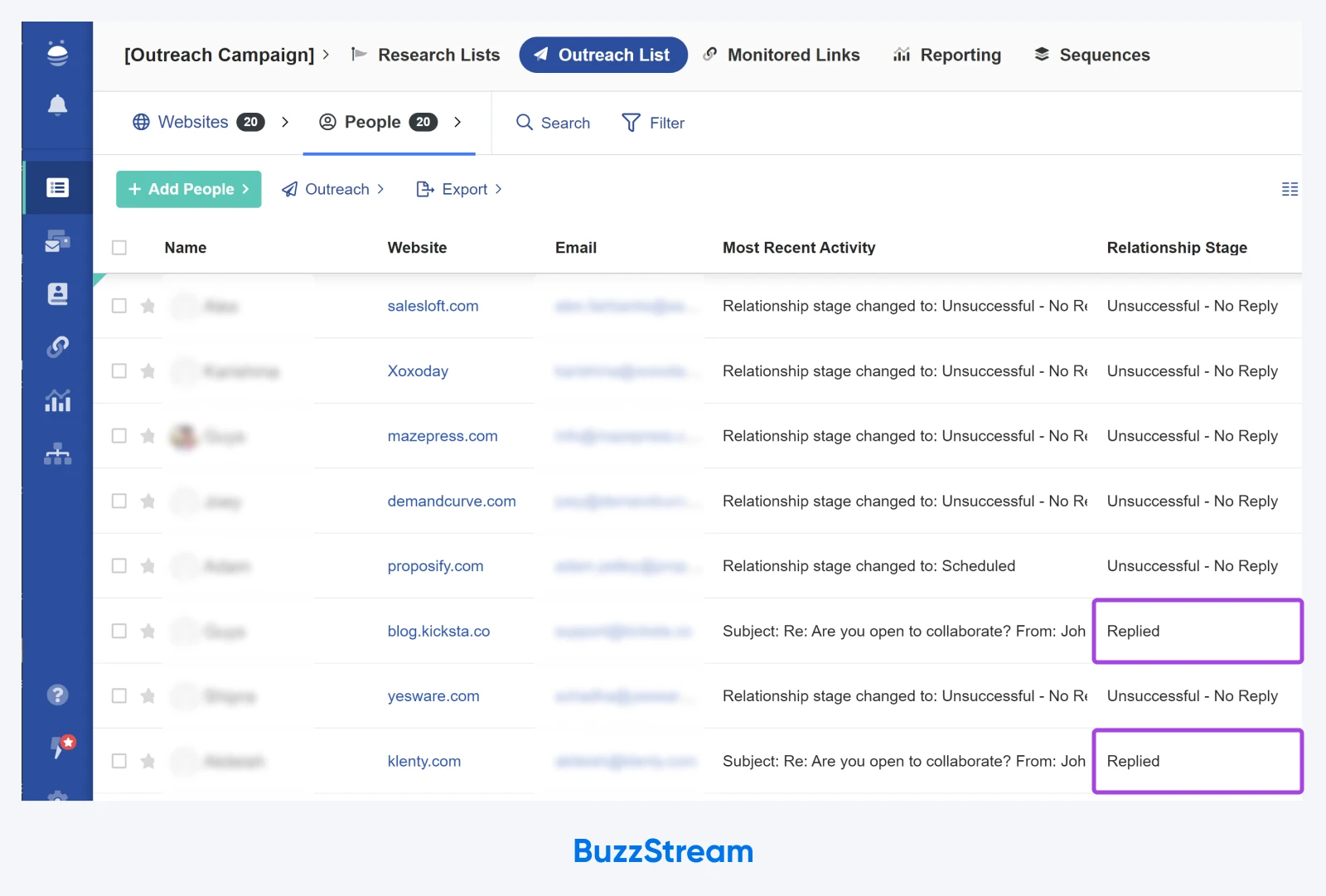Select the Outreach List tab
Image resolution: width=1326 pixels, height=896 pixels.
[x=603, y=55]
